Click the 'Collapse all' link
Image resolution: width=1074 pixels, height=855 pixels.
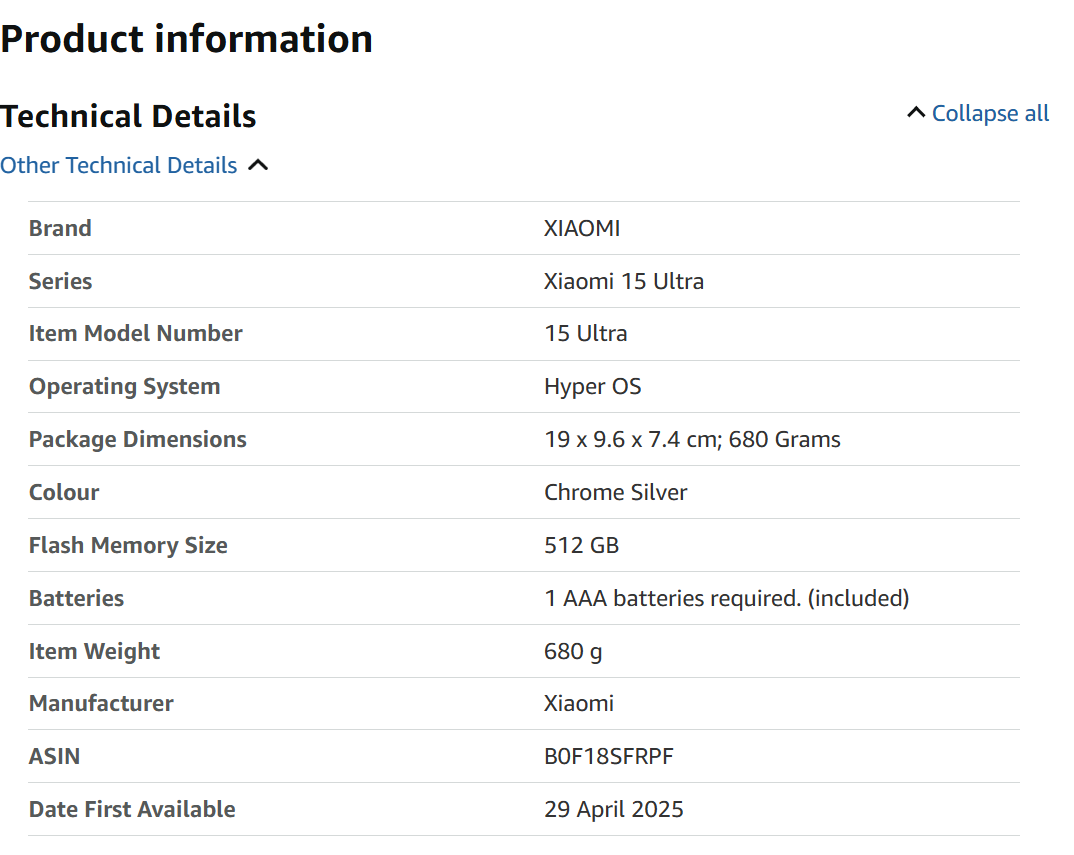pos(990,114)
